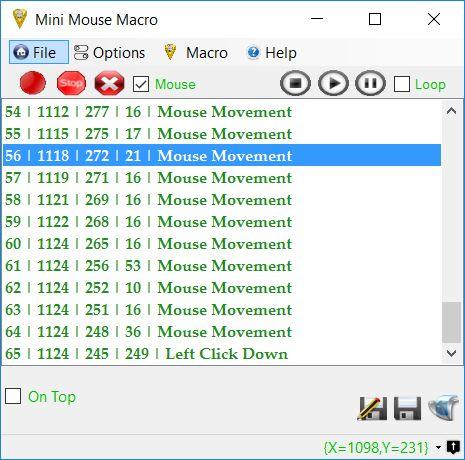Open the Help menu
The image size is (465, 460).
(x=271, y=53)
